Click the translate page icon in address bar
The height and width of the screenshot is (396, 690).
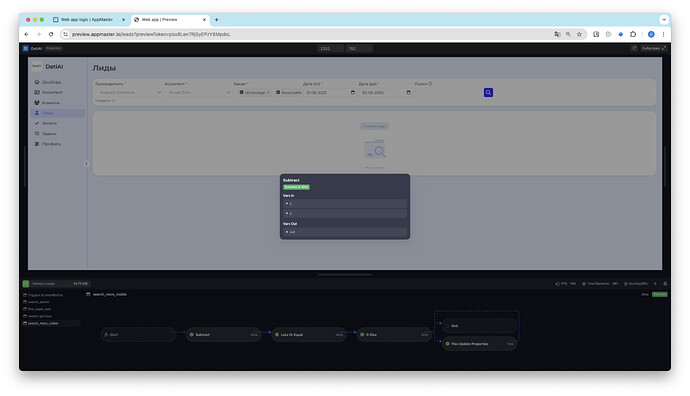coord(557,34)
